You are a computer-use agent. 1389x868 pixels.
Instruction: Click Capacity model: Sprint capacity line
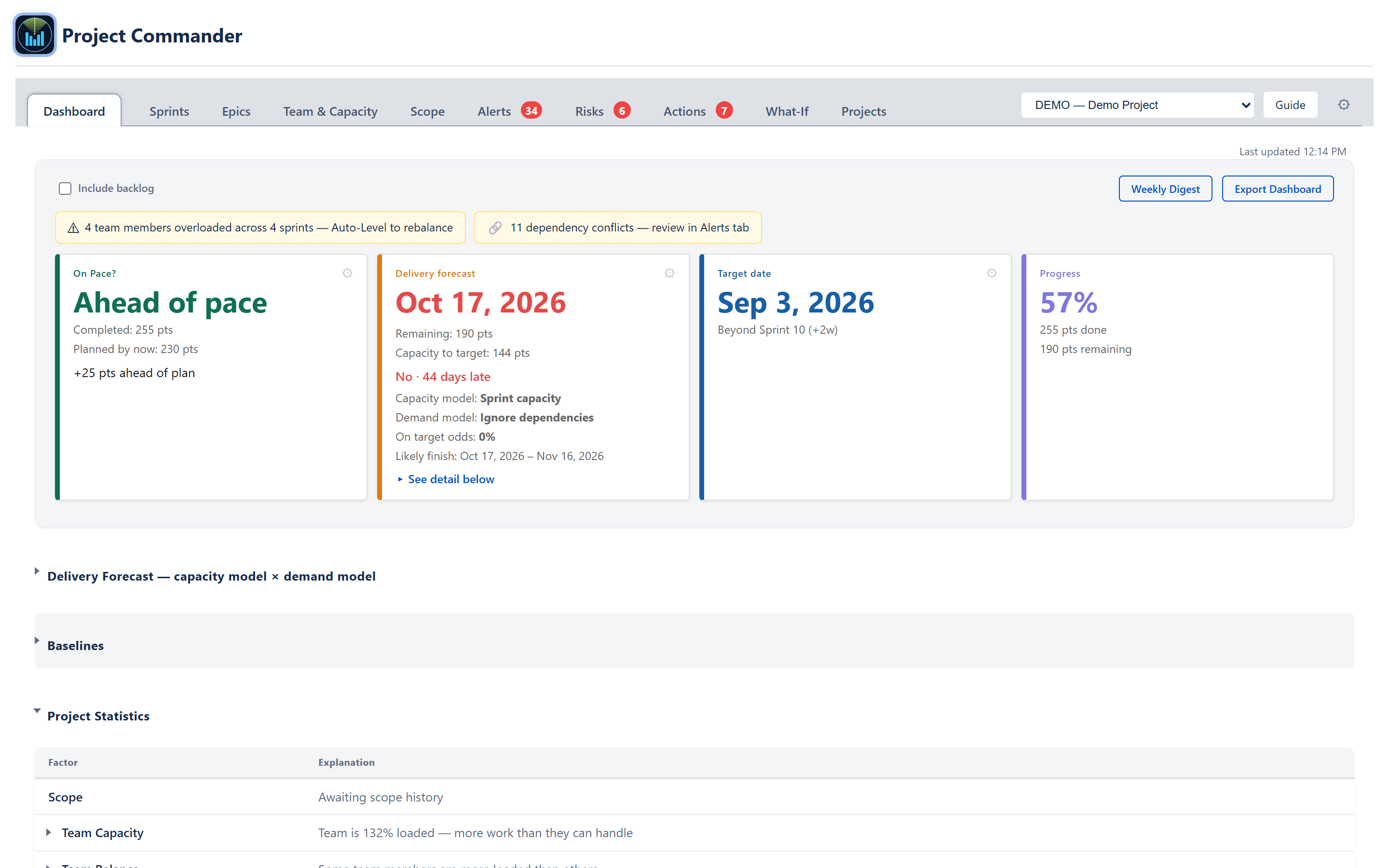478,398
